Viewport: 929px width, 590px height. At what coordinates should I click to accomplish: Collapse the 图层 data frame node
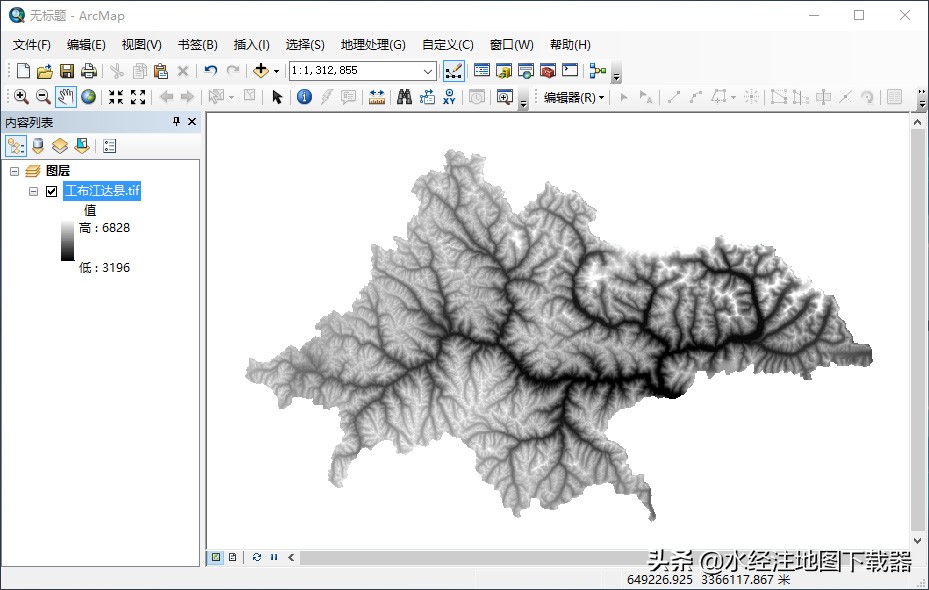pos(15,171)
